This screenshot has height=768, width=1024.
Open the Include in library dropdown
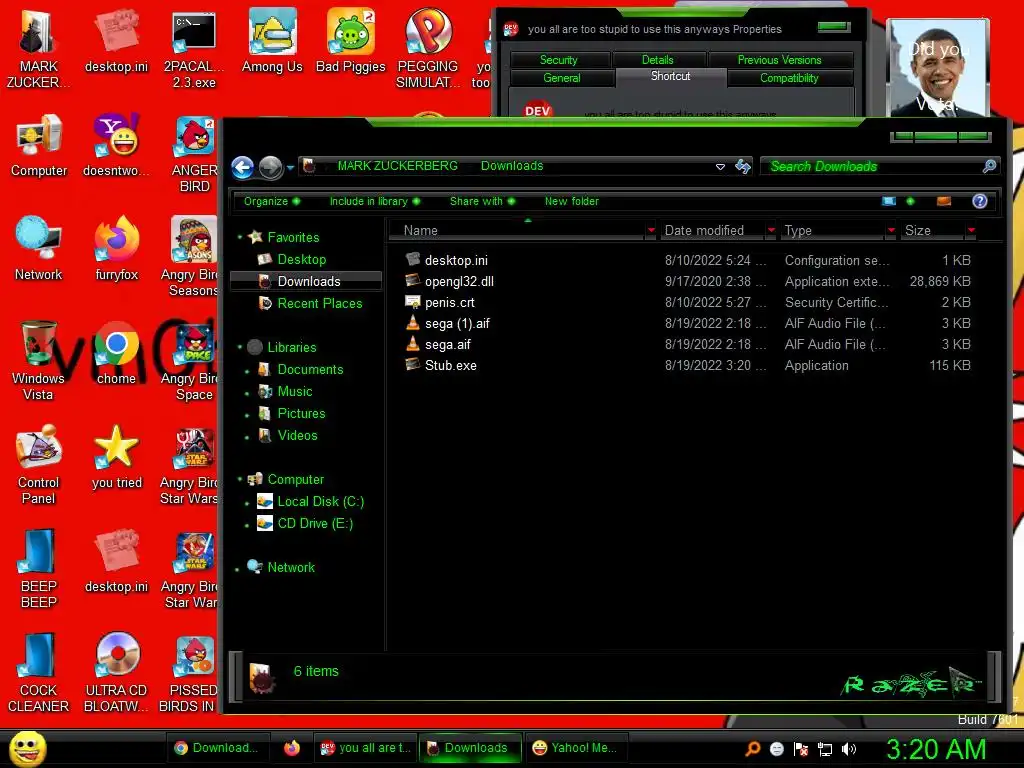[375, 201]
